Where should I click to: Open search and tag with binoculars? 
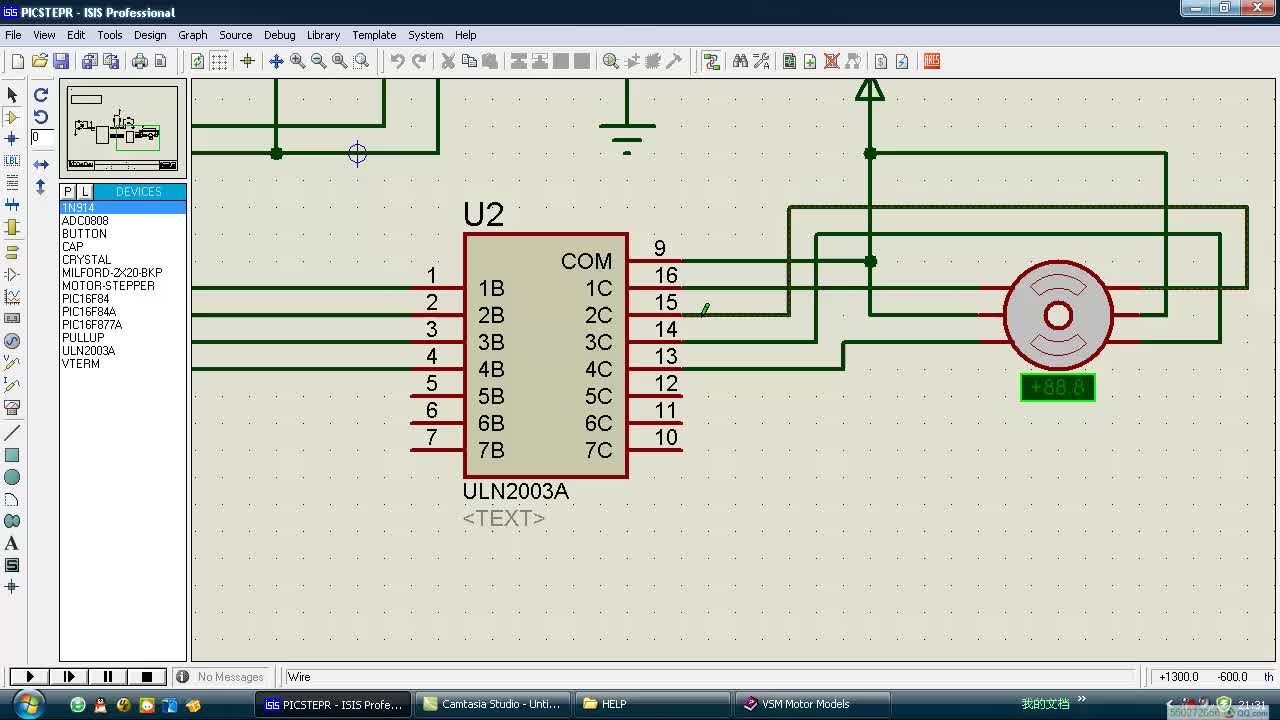click(740, 61)
